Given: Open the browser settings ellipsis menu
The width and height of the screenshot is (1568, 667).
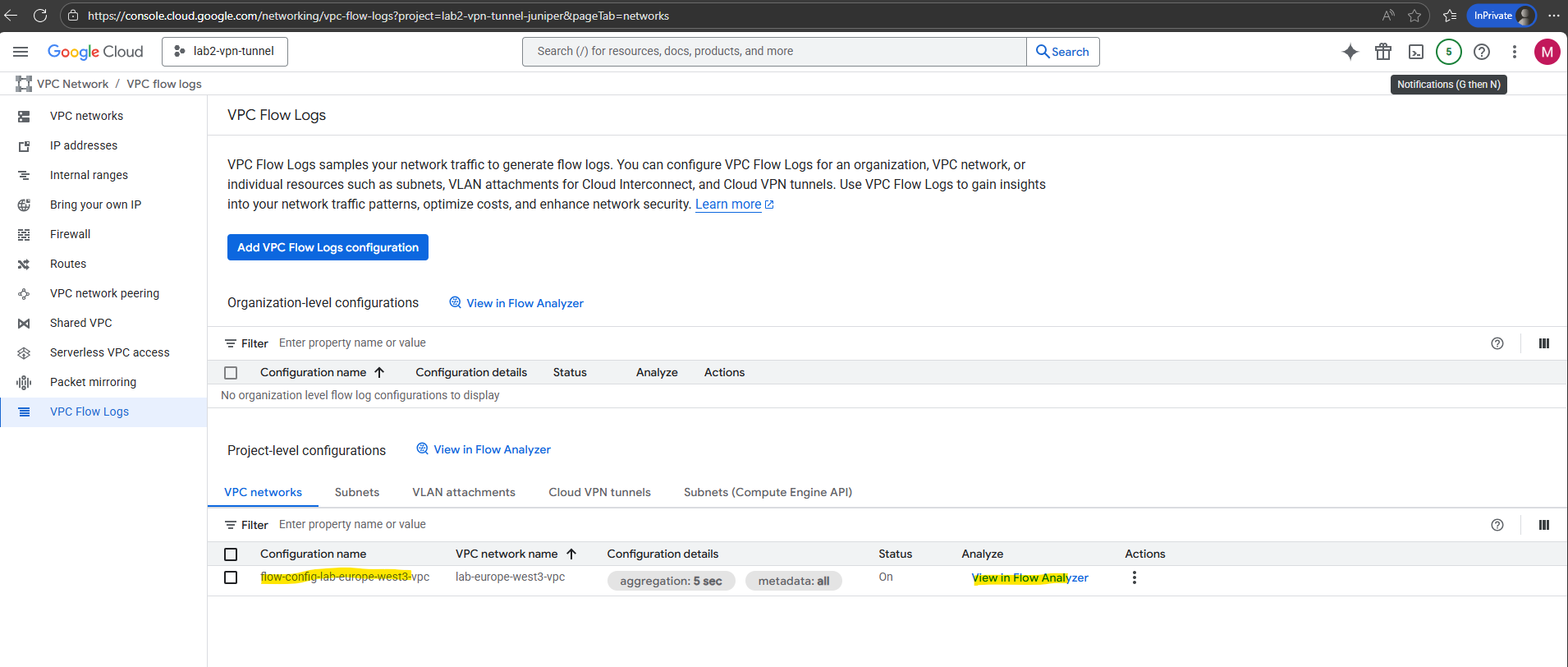Looking at the screenshot, I should [x=1554, y=16].
